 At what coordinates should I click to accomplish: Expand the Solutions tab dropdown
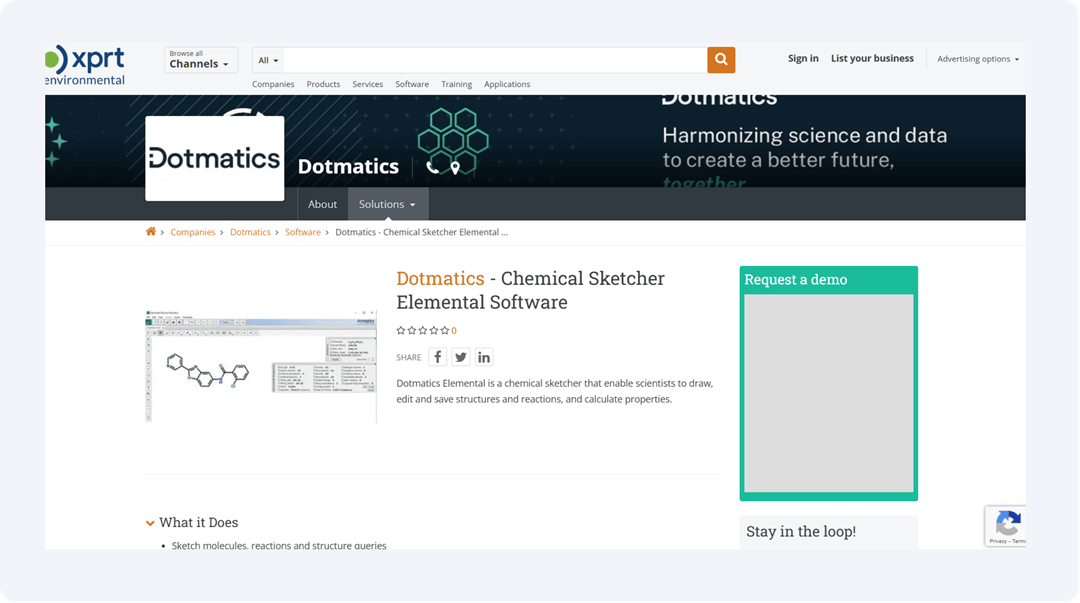388,204
